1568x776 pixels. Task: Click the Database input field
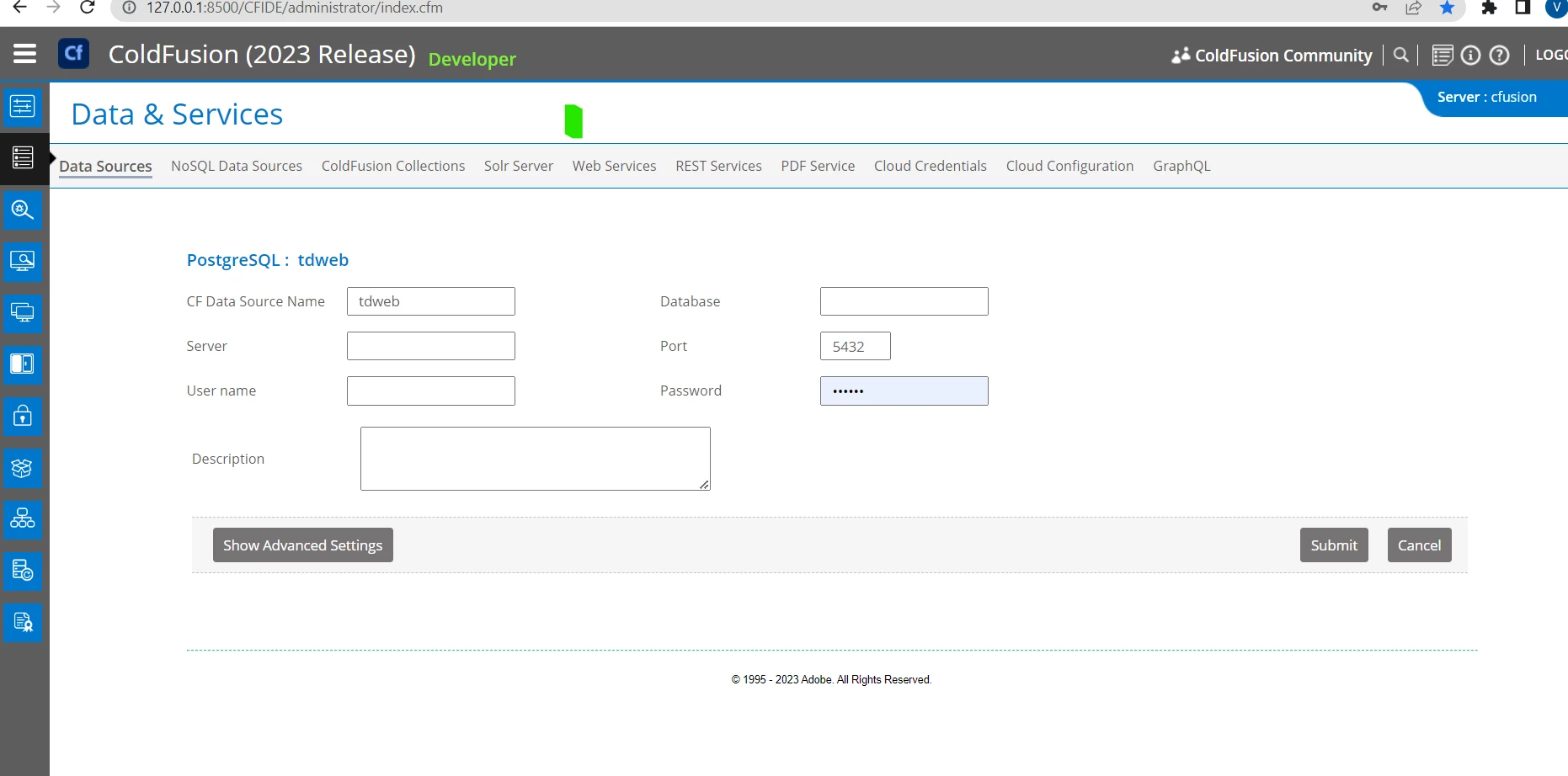[x=904, y=301]
